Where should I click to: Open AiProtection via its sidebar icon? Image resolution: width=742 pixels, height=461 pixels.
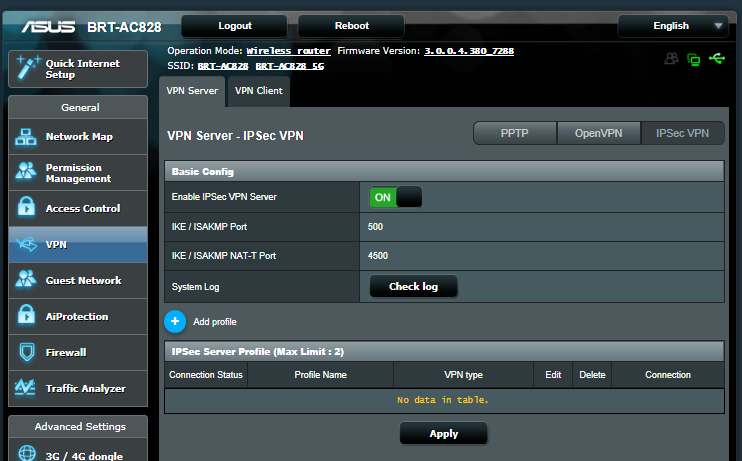click(27, 317)
